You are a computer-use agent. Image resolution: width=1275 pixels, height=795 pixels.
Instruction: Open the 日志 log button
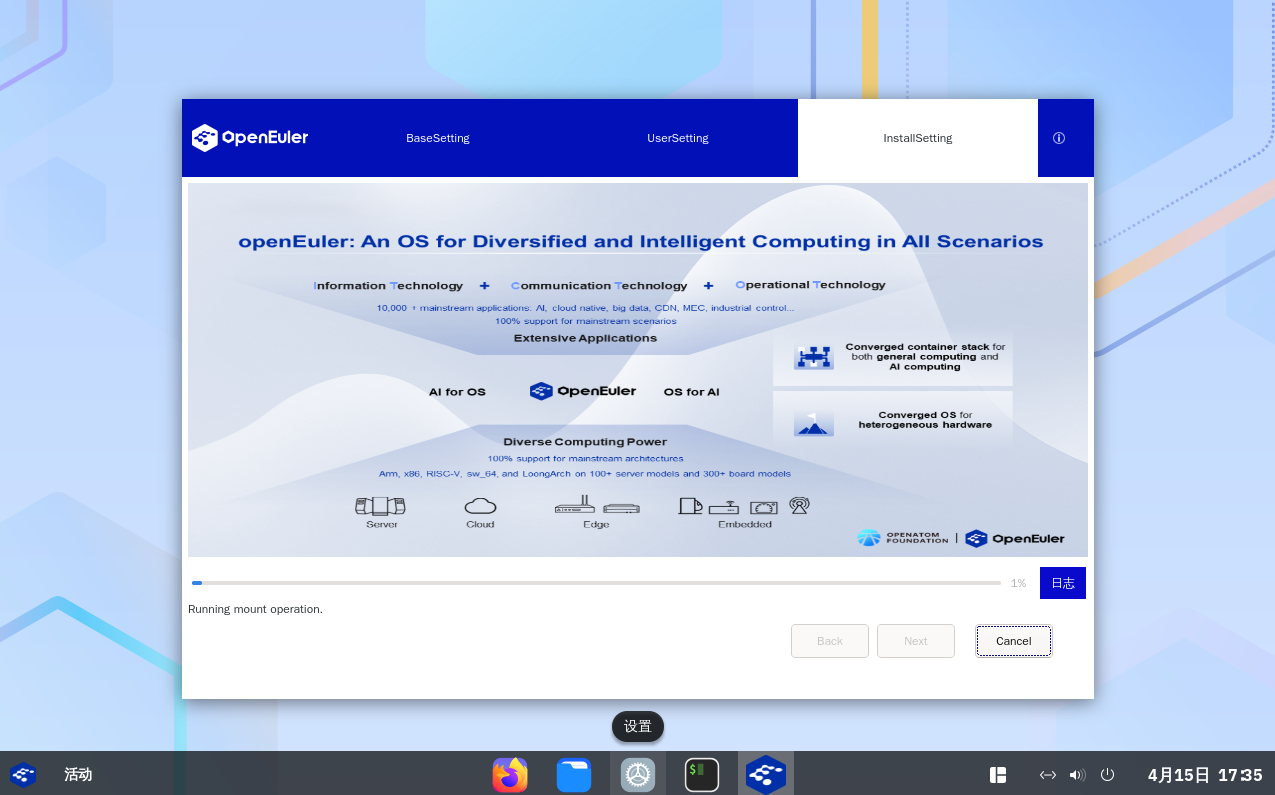click(1063, 583)
